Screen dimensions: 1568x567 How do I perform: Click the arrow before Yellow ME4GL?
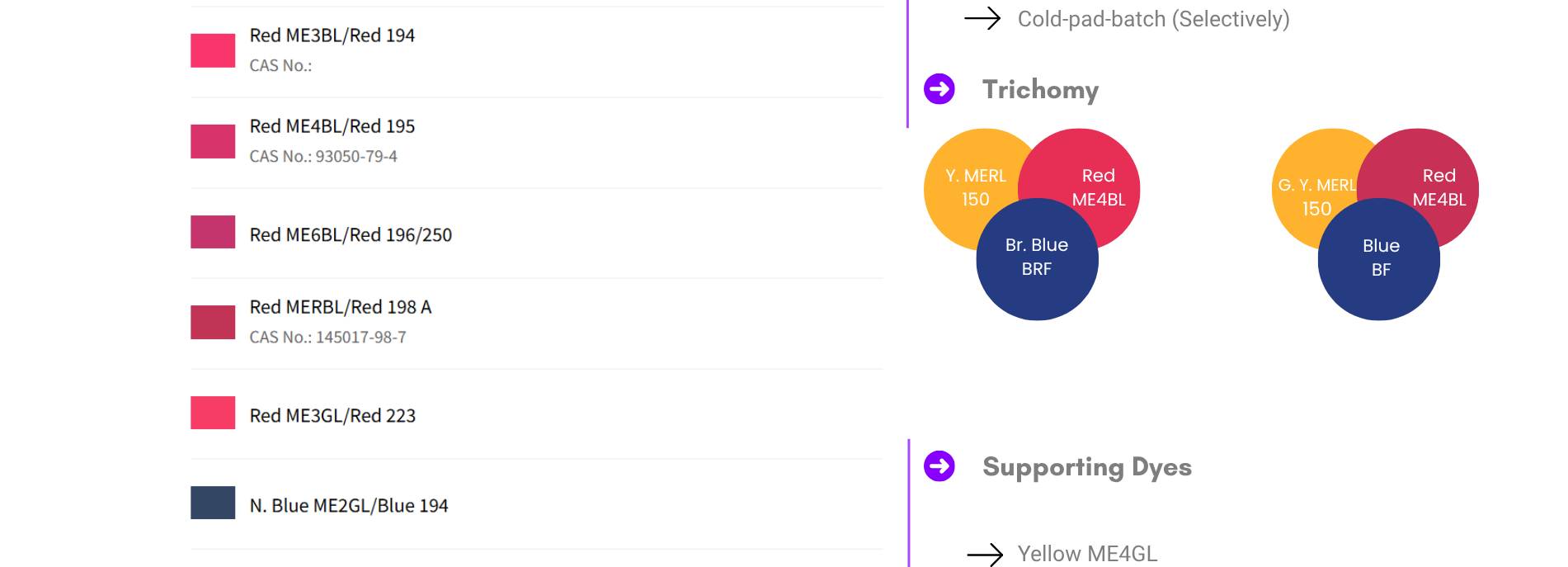pos(985,555)
